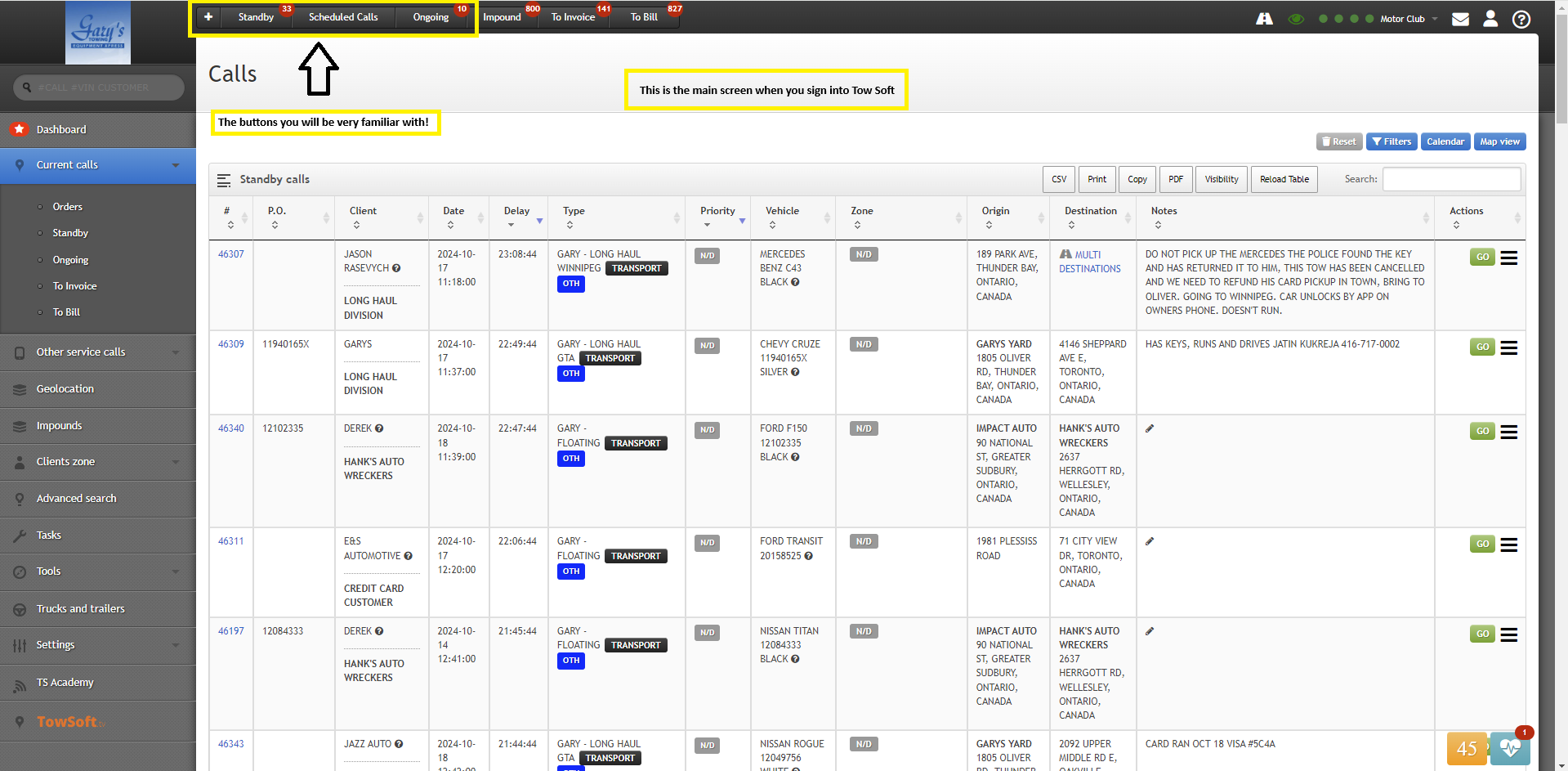The height and width of the screenshot is (771, 1568).
Task: Sort table by Priority column
Action: pyautogui.click(x=718, y=217)
